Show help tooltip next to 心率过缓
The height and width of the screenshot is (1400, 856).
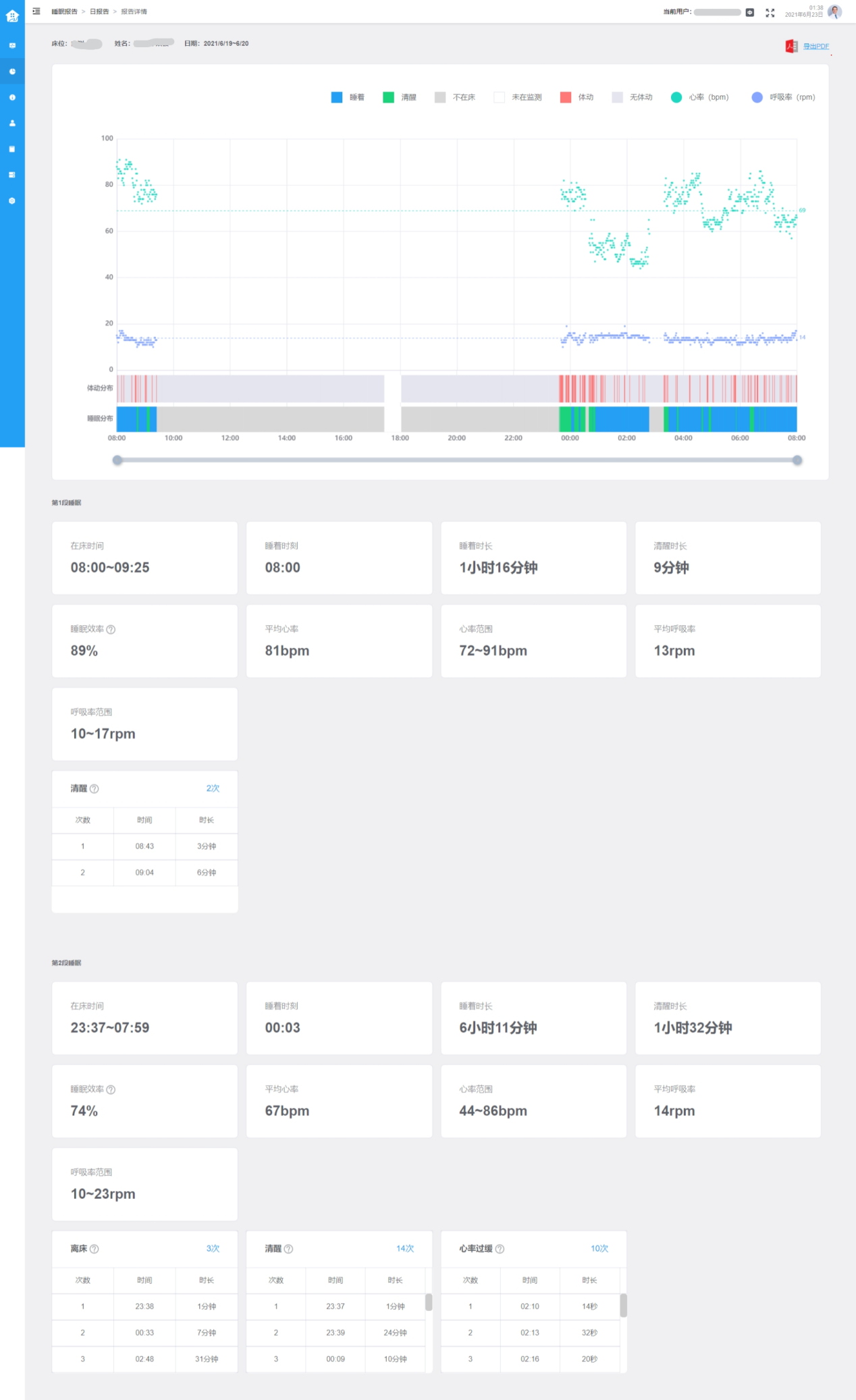point(500,1249)
